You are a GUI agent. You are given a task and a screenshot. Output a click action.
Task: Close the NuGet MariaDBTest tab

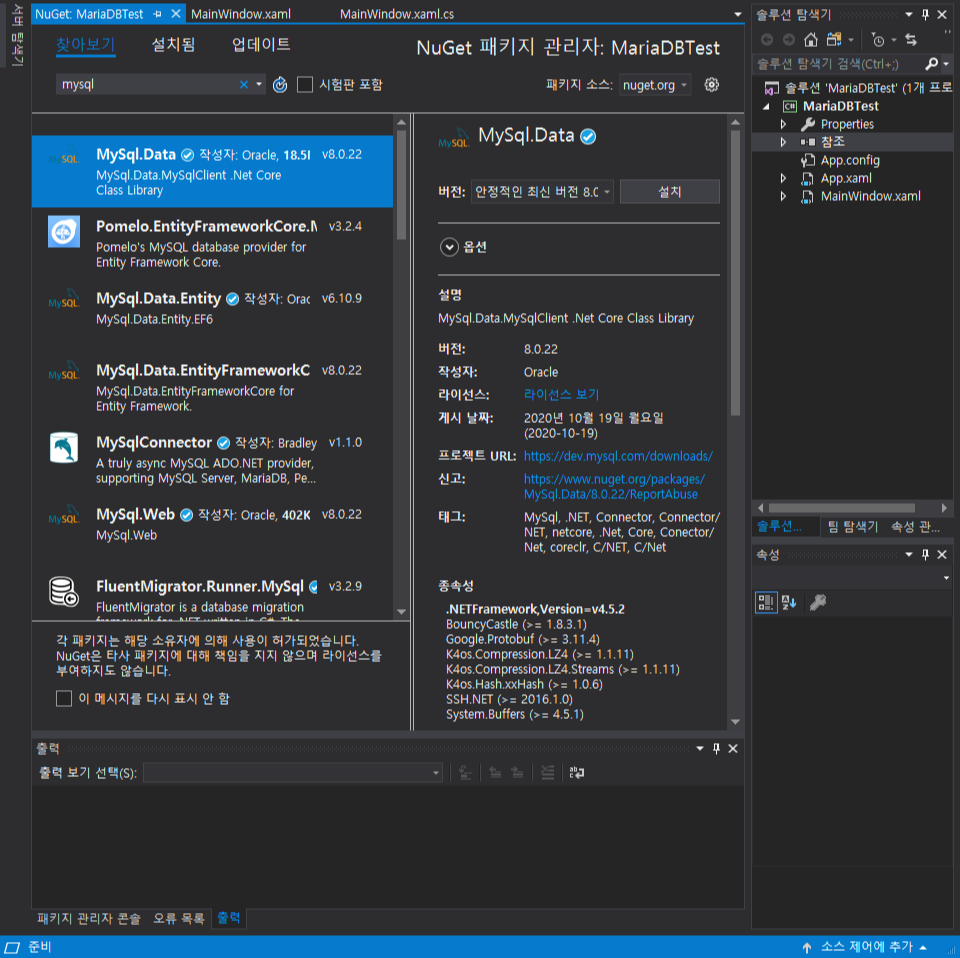coord(176,13)
